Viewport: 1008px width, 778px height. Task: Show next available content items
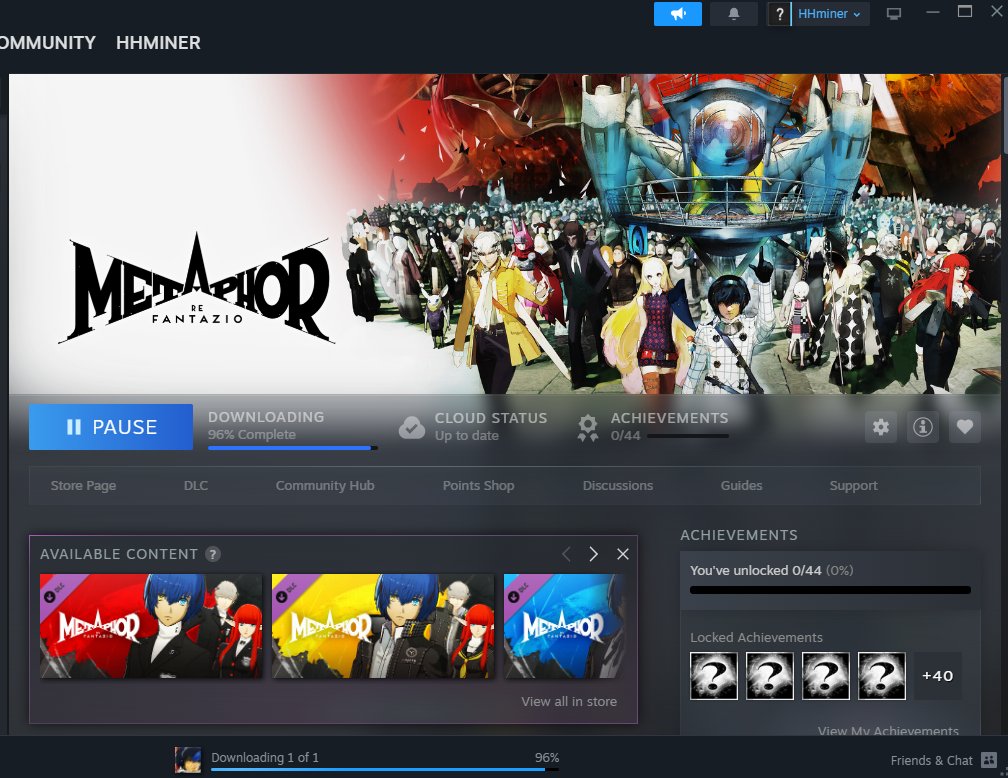[593, 554]
